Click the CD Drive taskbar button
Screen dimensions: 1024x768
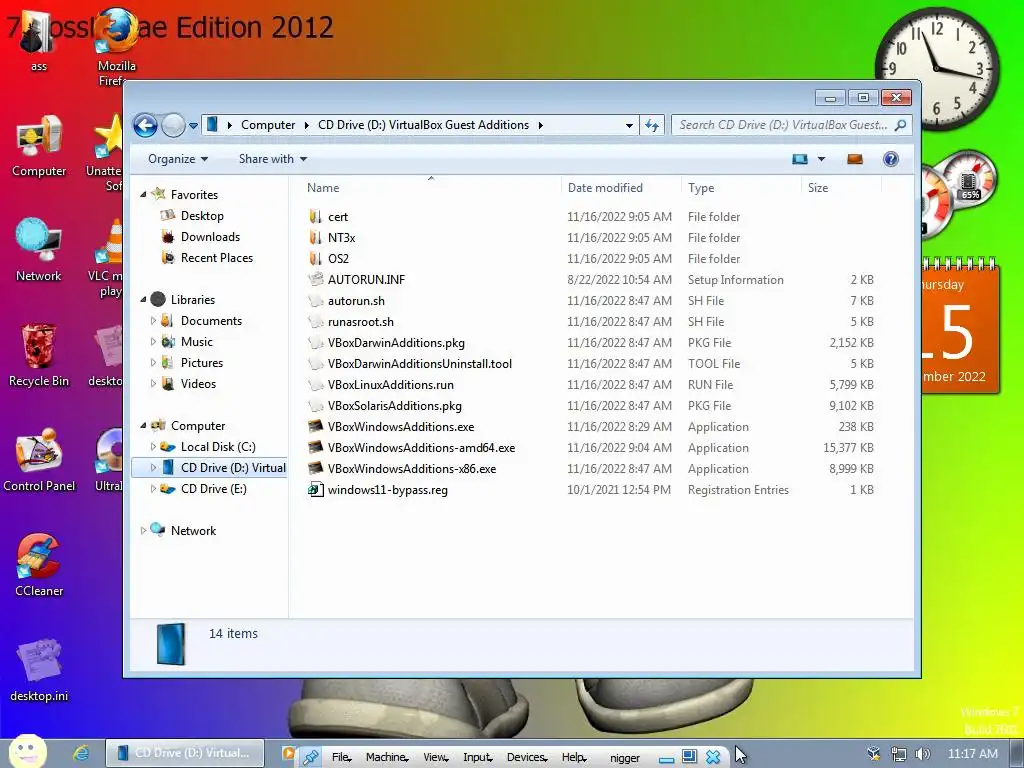(185, 753)
